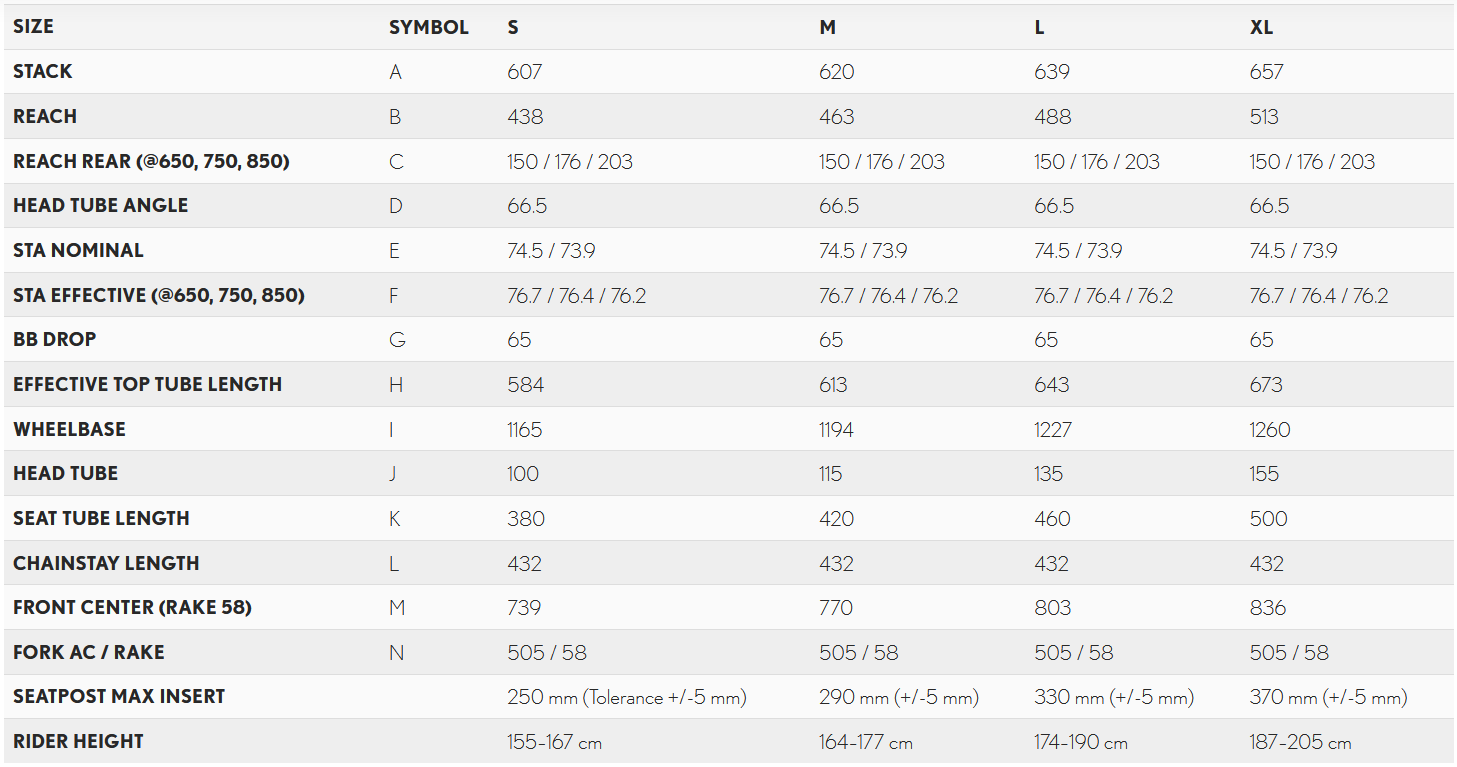This screenshot has height=767, width=1457.
Task: Click the stack value 607 for size S
Action: 524,72
